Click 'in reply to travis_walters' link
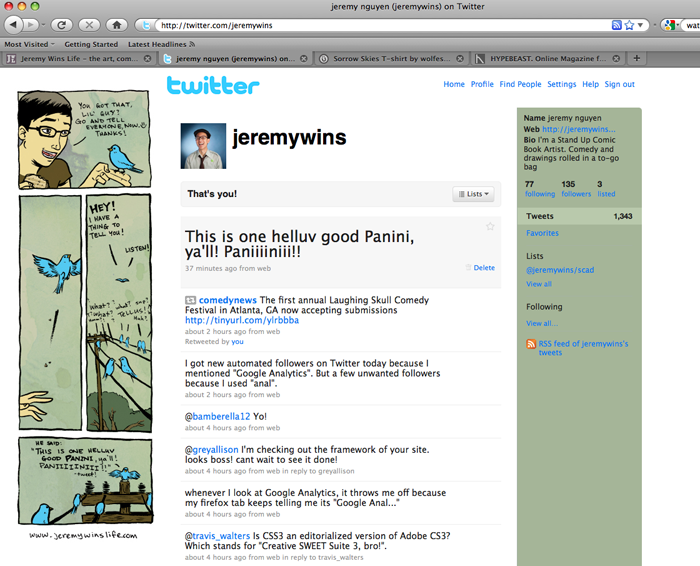This screenshot has width=700, height=566. [x=323, y=557]
